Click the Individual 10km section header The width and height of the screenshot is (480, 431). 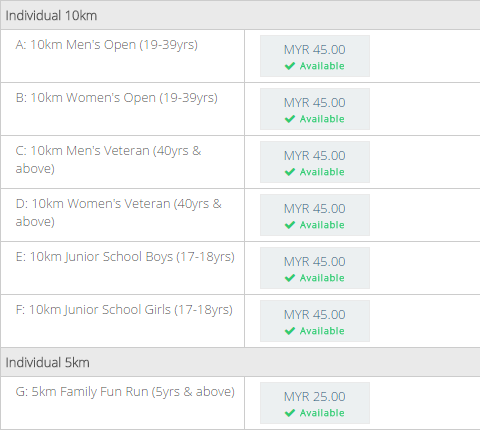pyautogui.click(x=240, y=15)
